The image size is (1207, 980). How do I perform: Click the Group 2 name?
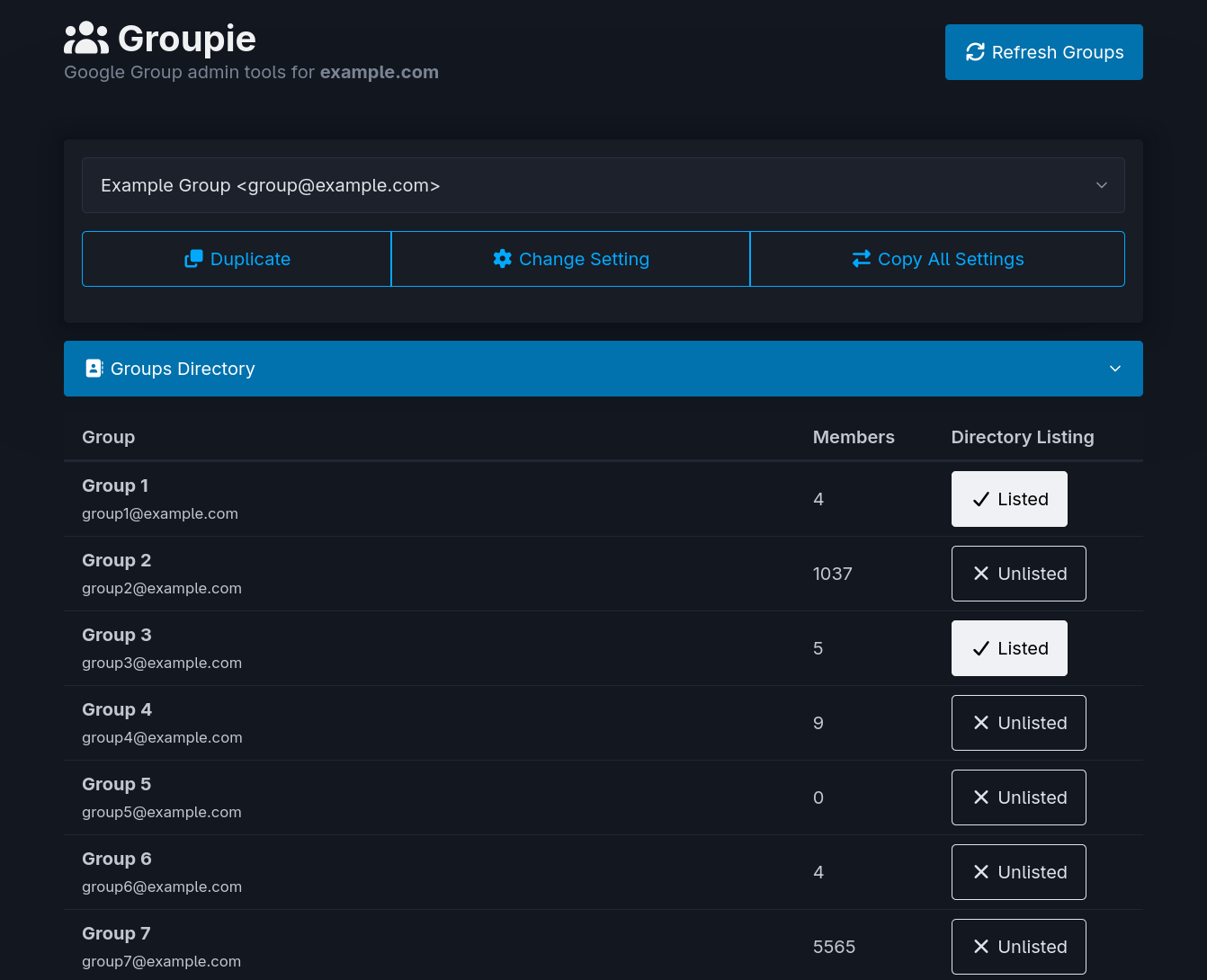(117, 560)
